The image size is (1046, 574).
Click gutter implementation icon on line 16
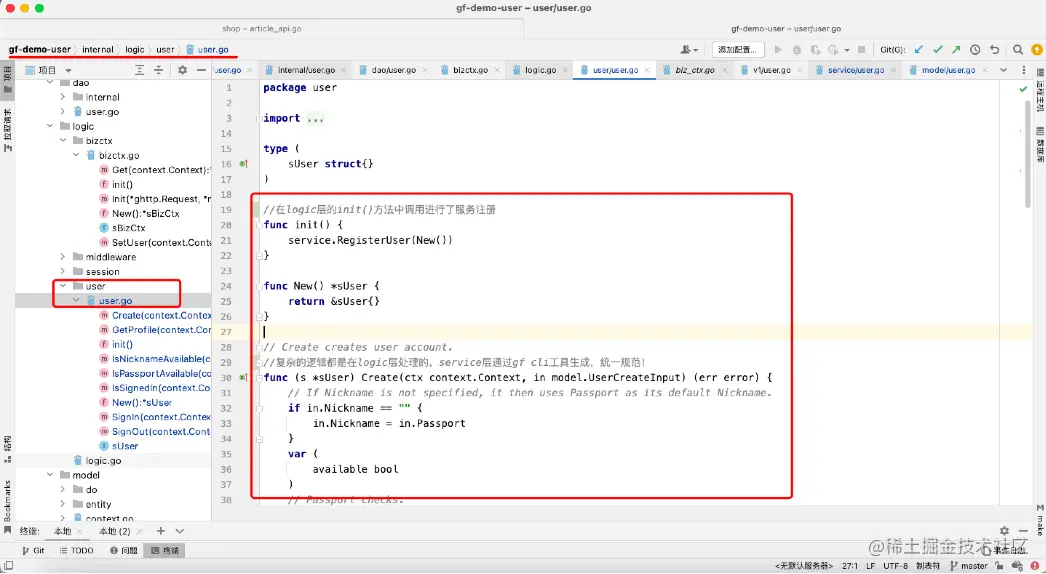click(243, 164)
